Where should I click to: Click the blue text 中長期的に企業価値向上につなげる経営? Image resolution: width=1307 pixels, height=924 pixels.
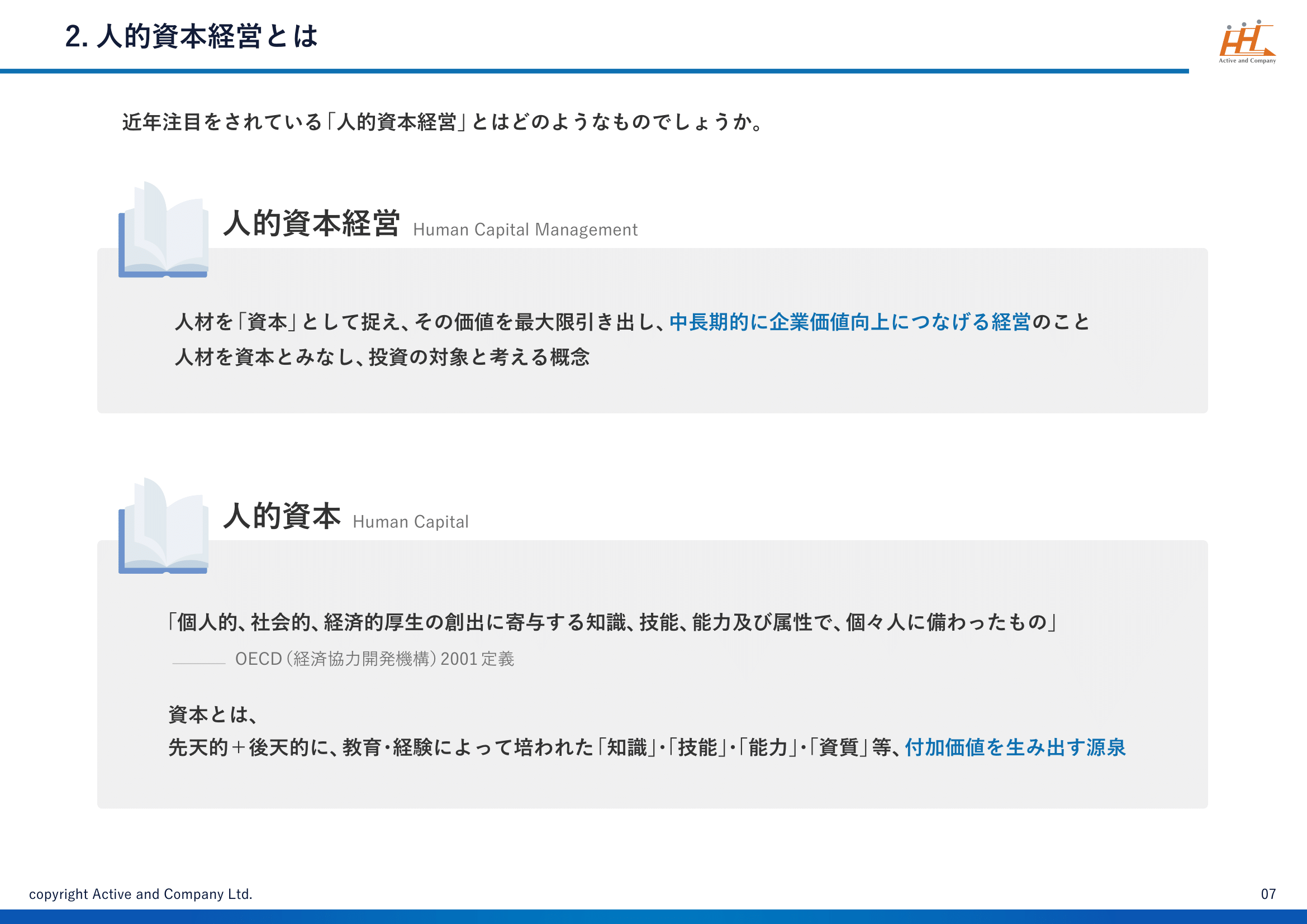click(849, 322)
